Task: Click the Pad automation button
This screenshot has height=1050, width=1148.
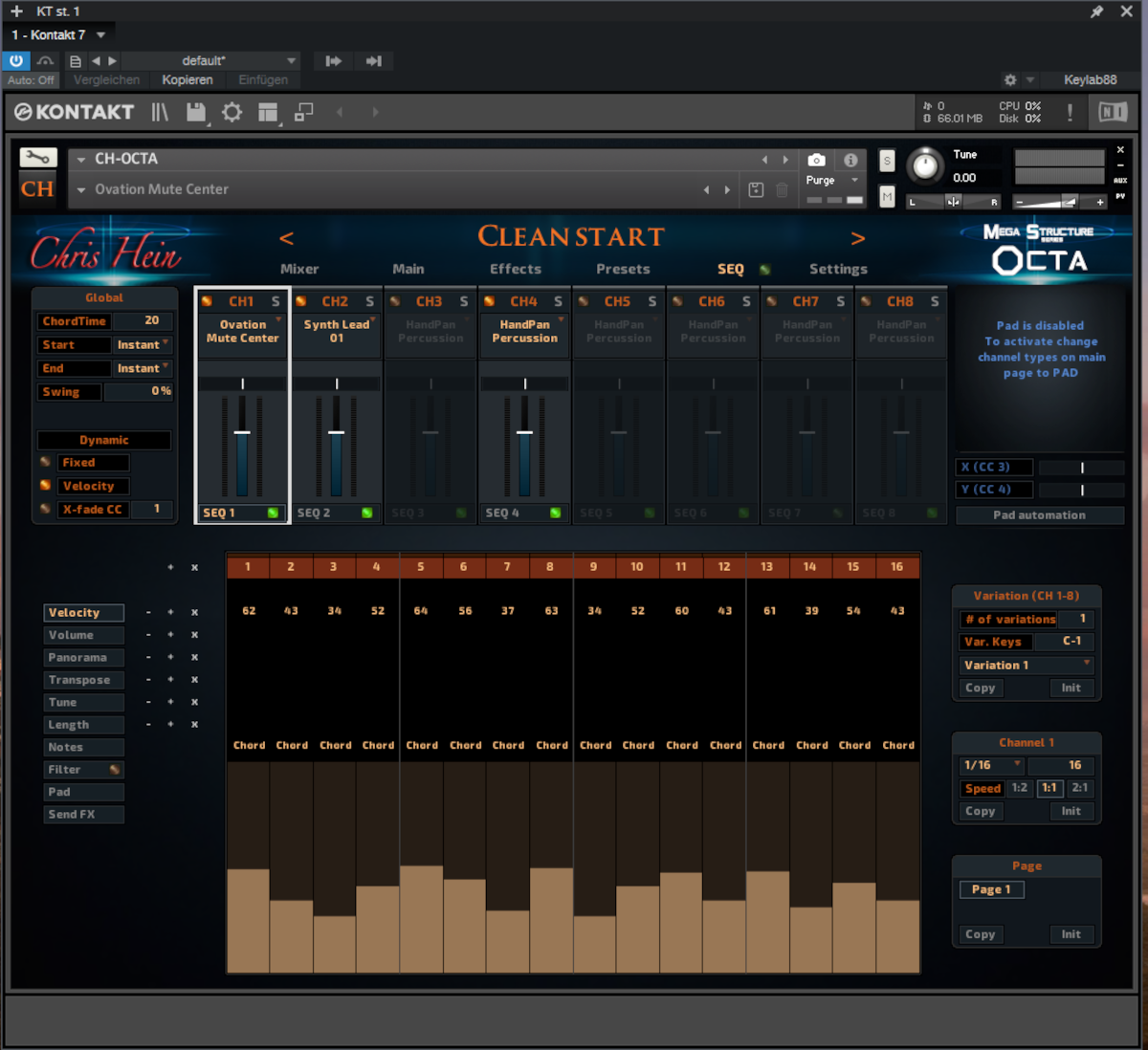Action: point(1039,515)
